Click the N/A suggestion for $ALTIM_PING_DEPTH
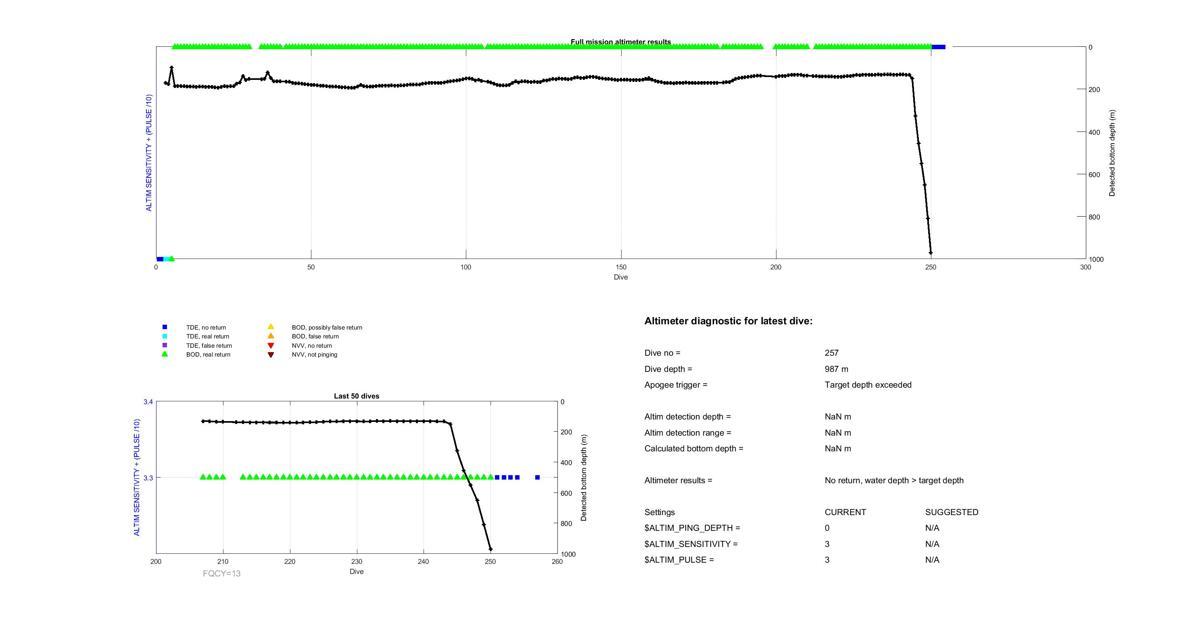Image resolution: width=1200 pixels, height=622 pixels. pyautogui.click(x=932, y=528)
